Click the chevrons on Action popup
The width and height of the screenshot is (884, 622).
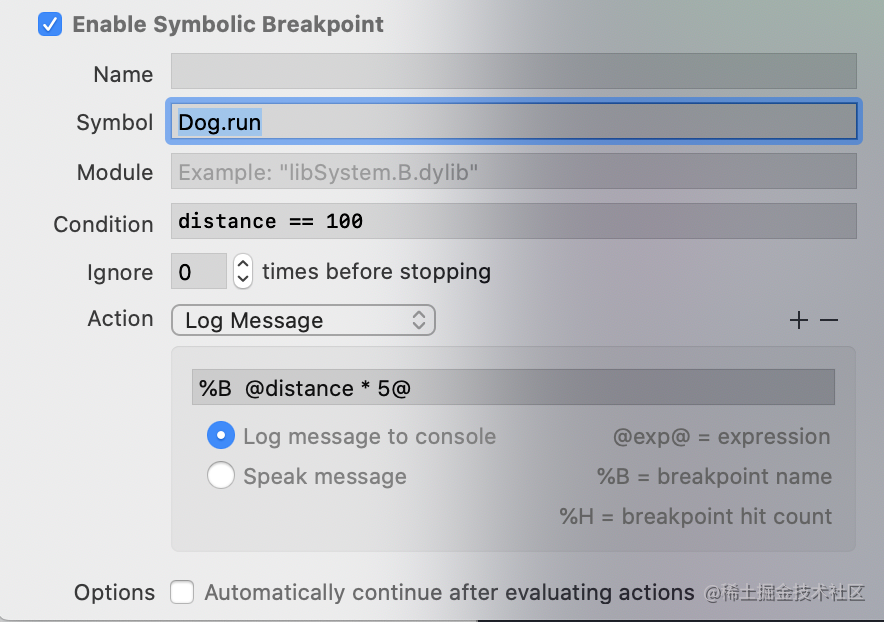click(x=419, y=320)
